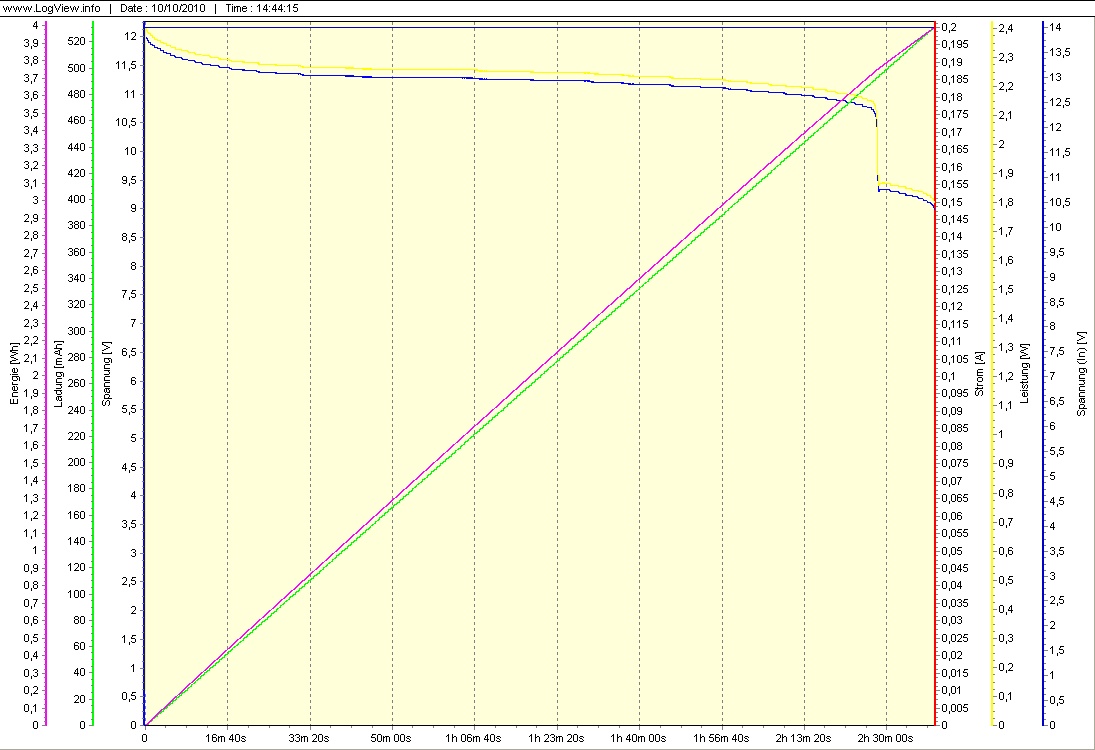Click the 2h 13m 20s time tick label
1095x750 pixels.
pyautogui.click(x=803, y=738)
